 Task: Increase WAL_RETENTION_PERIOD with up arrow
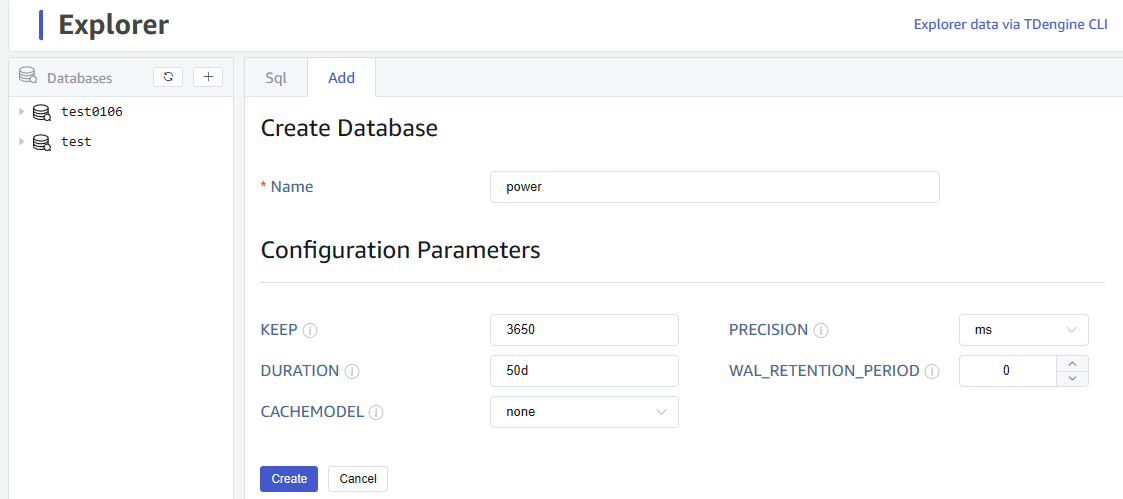tap(1072, 363)
